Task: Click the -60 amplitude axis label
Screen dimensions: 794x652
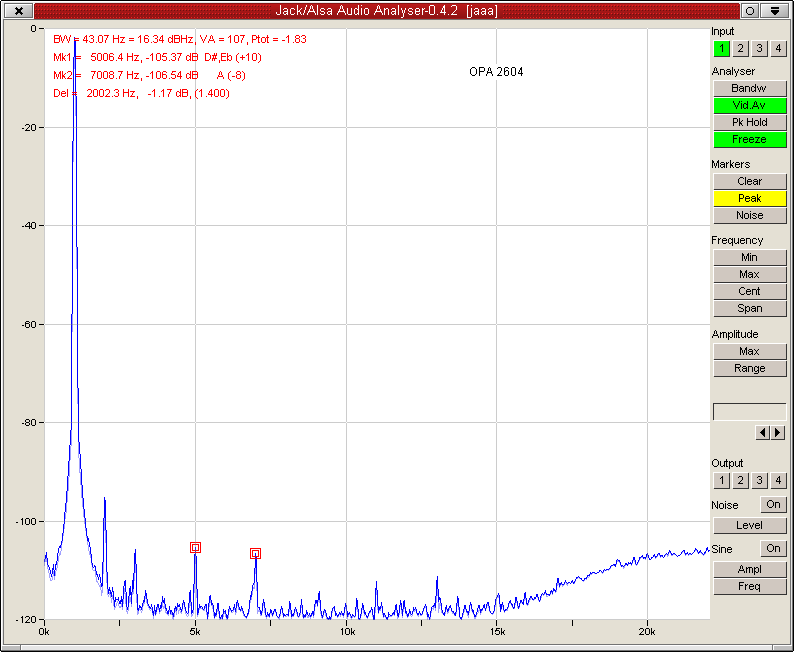Action: (x=29, y=324)
